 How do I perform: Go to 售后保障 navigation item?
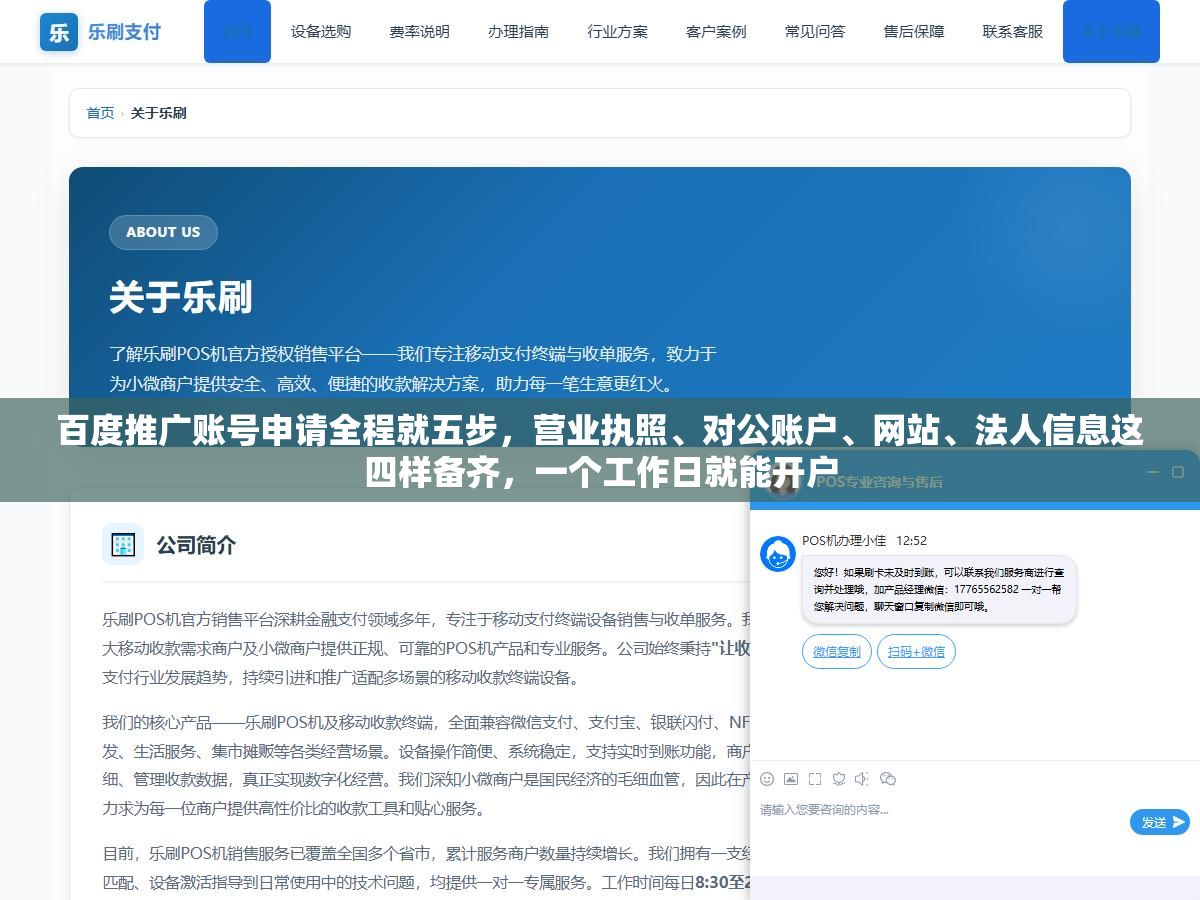[914, 31]
